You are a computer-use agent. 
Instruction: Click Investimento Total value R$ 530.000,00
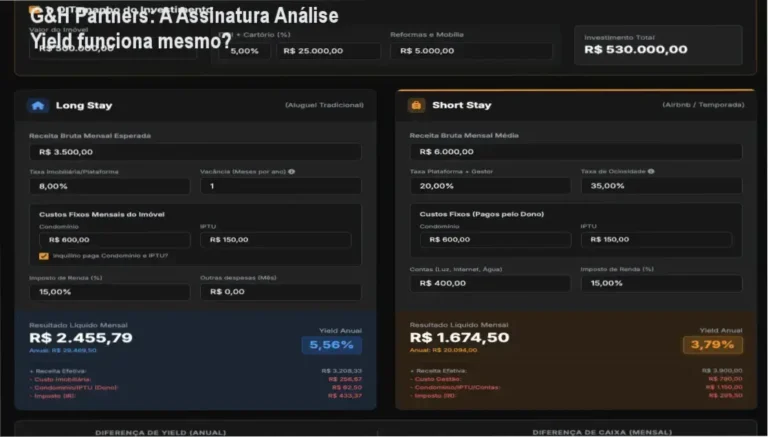[x=636, y=49]
